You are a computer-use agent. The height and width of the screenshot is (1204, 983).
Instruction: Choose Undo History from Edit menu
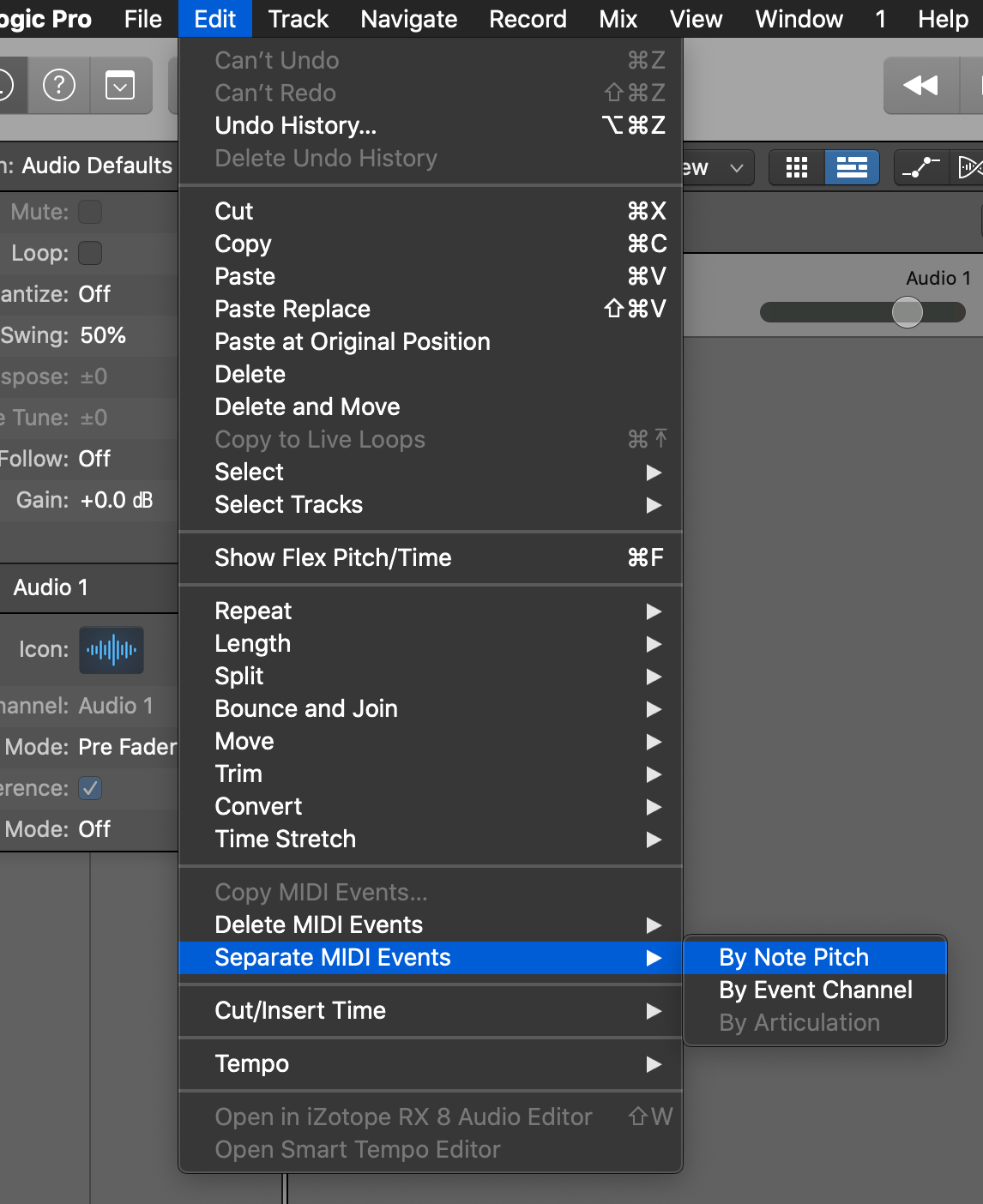click(295, 125)
